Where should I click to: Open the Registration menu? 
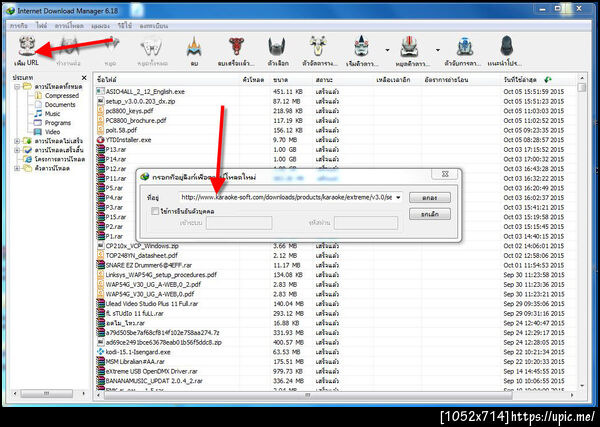[153, 26]
